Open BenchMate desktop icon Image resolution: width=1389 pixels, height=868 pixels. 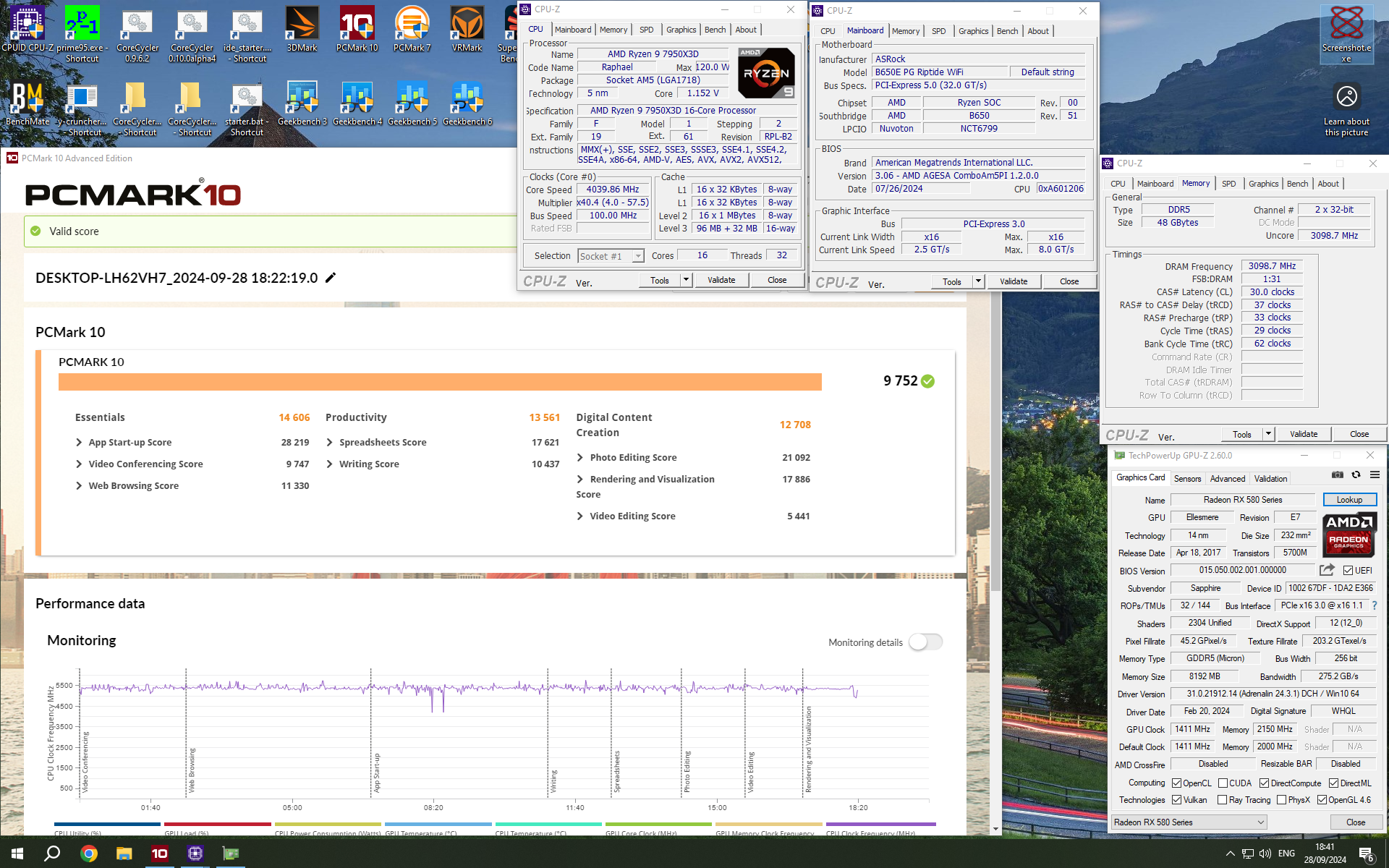click(27, 103)
